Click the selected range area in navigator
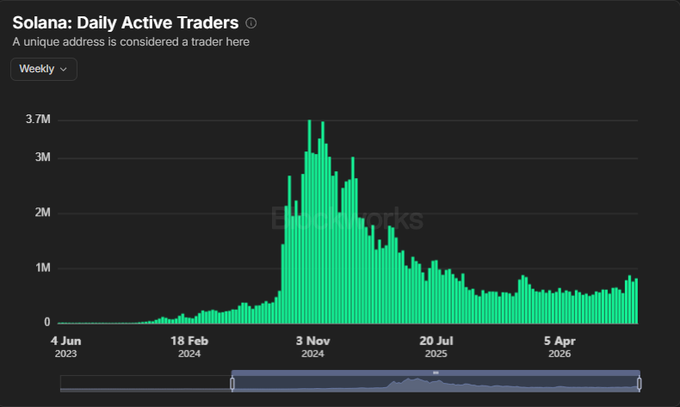 [436, 384]
